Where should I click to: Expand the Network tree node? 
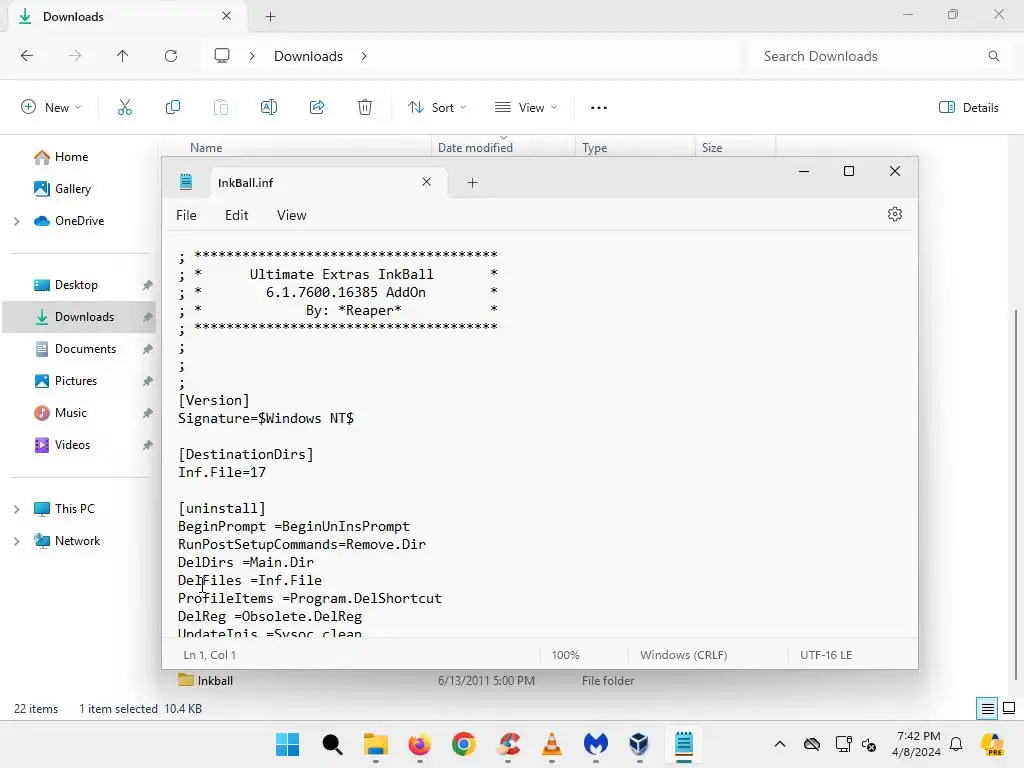pyautogui.click(x=16, y=541)
